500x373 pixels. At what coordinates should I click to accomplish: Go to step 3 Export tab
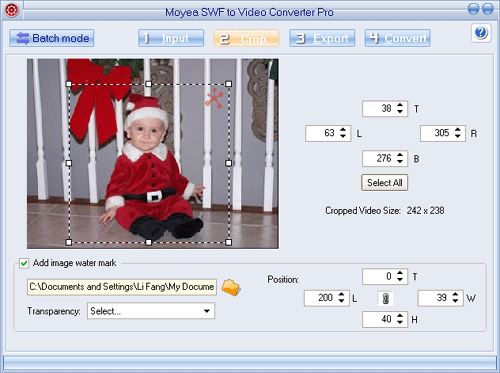pos(322,38)
